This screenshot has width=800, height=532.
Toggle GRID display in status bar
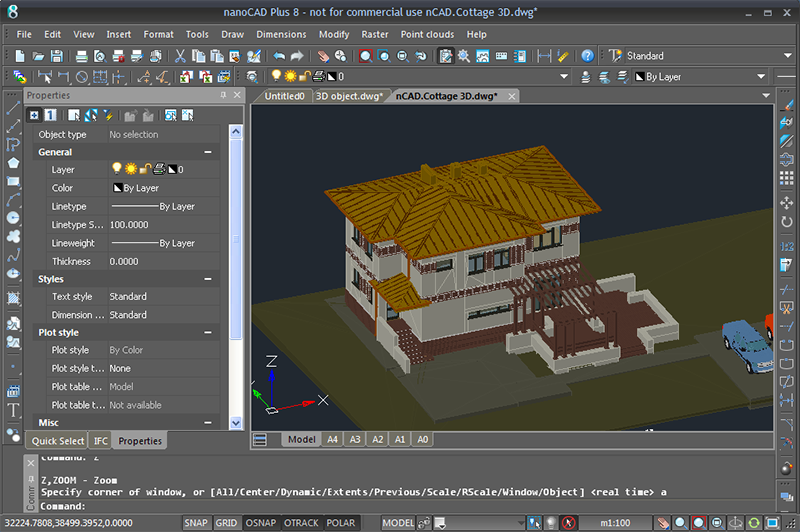point(227,523)
